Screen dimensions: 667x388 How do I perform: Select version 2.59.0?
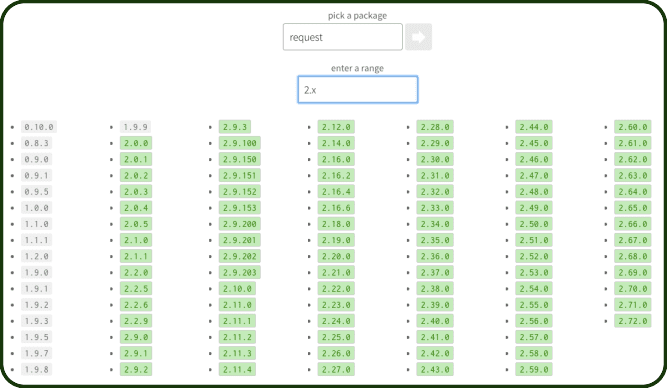(534, 369)
